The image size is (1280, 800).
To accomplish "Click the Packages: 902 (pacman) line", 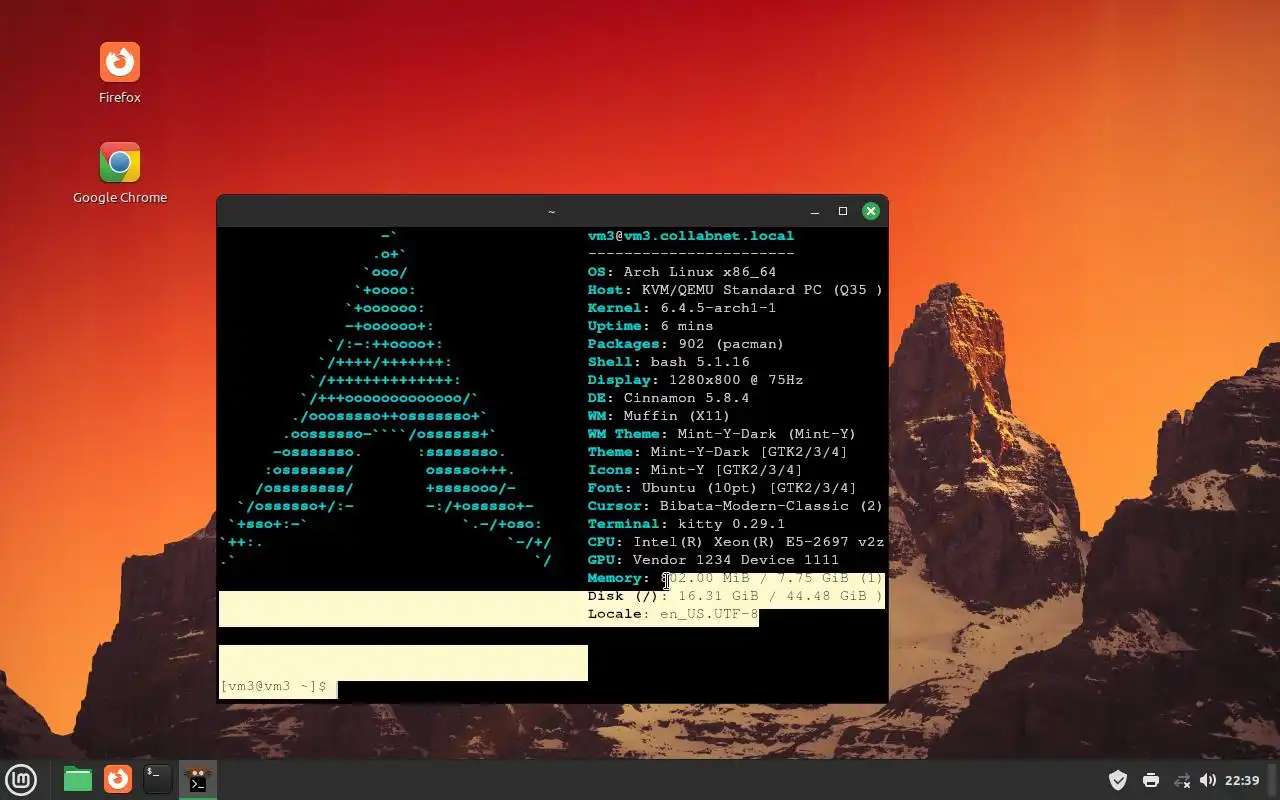I will coord(686,344).
